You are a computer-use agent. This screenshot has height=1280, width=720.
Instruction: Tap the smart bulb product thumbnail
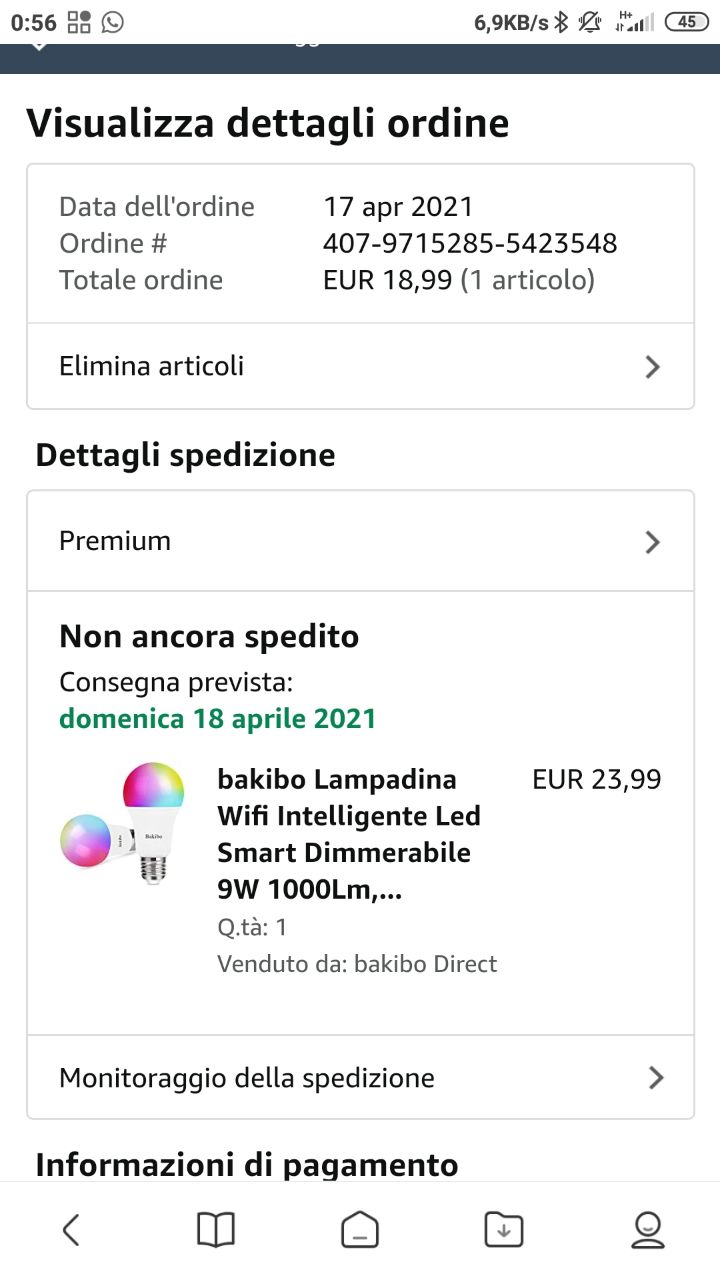click(123, 822)
